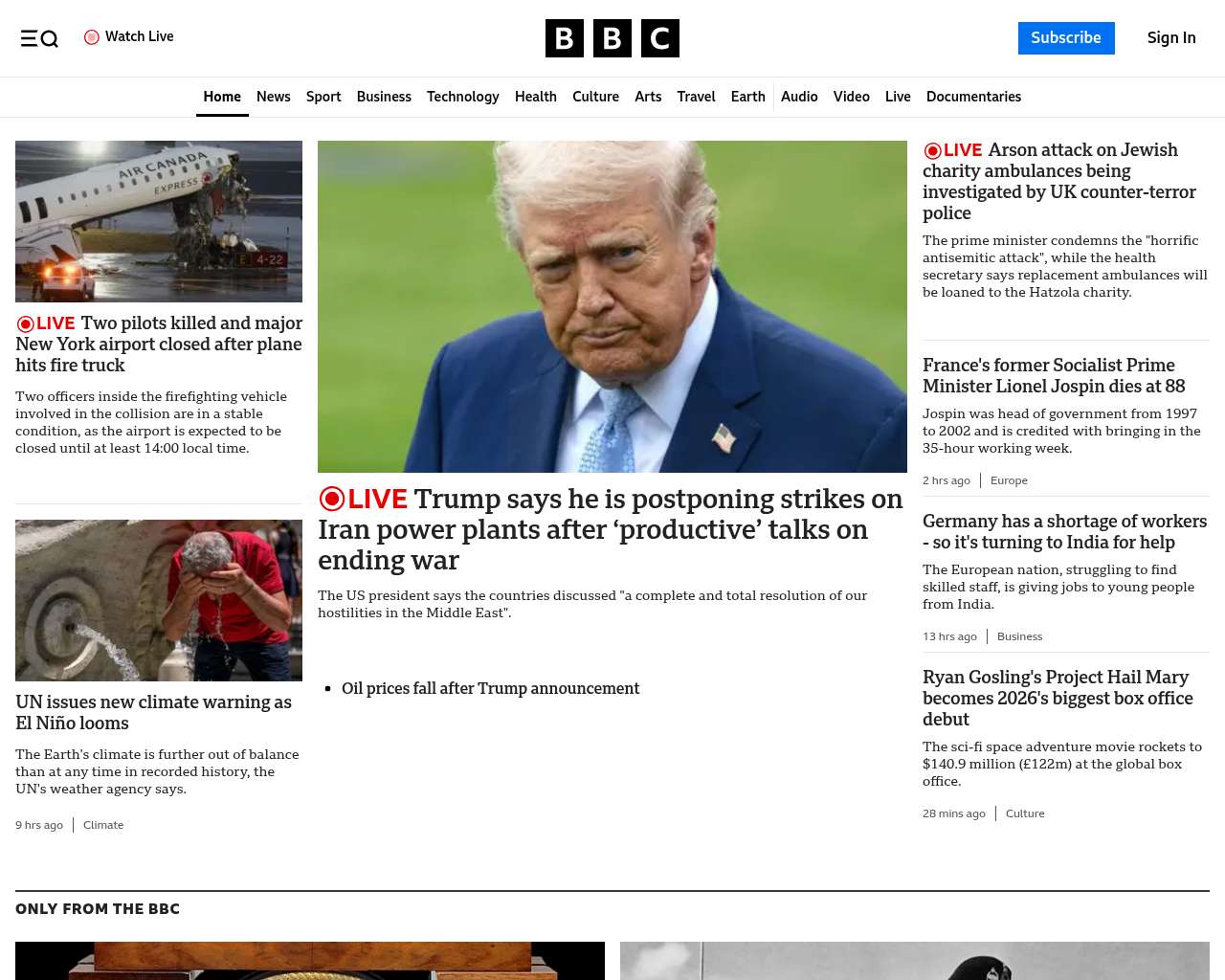The image size is (1225, 980).
Task: Click Sign In
Action: point(1171,38)
